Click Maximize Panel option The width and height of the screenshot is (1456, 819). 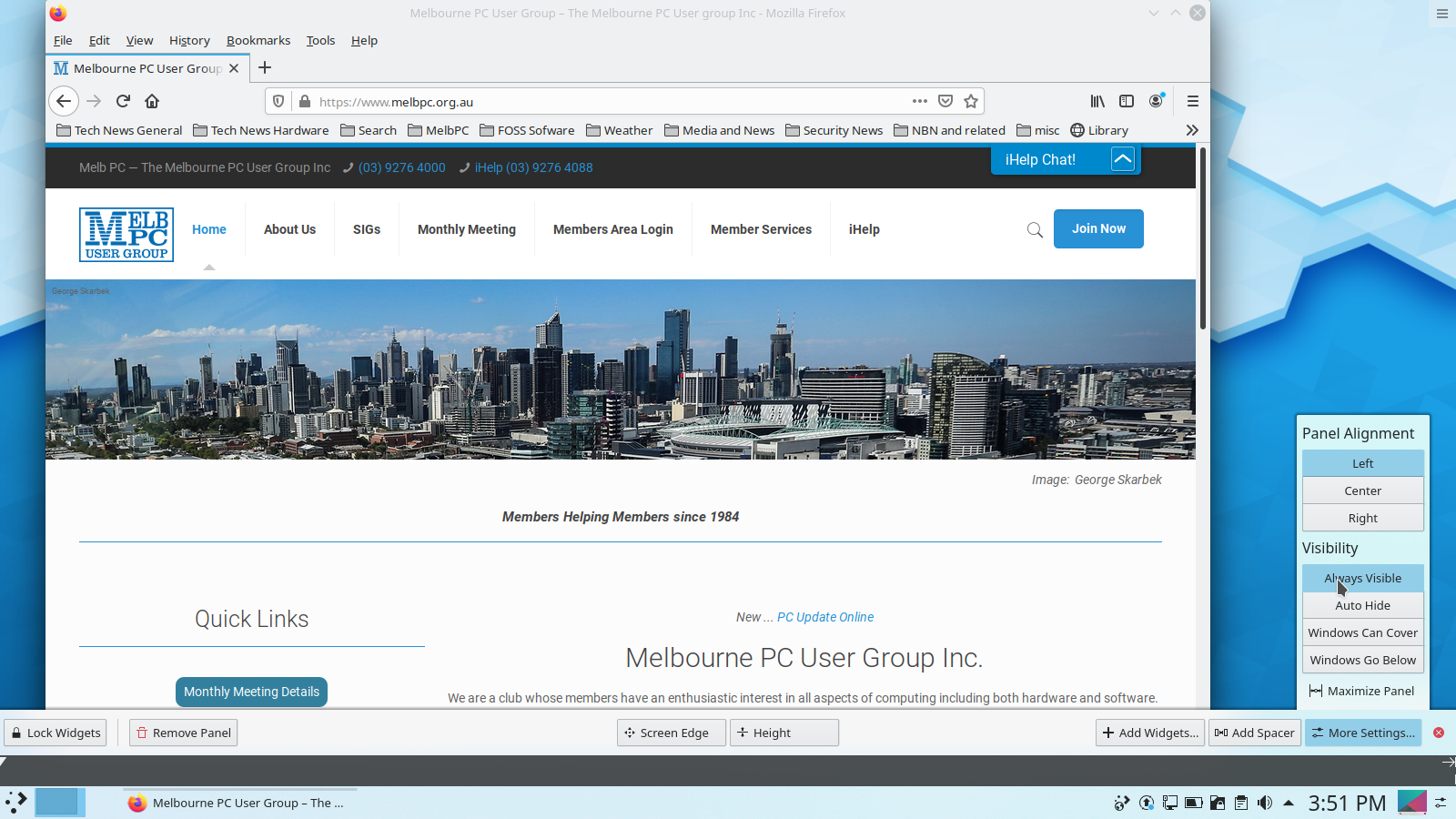pyautogui.click(x=1362, y=691)
